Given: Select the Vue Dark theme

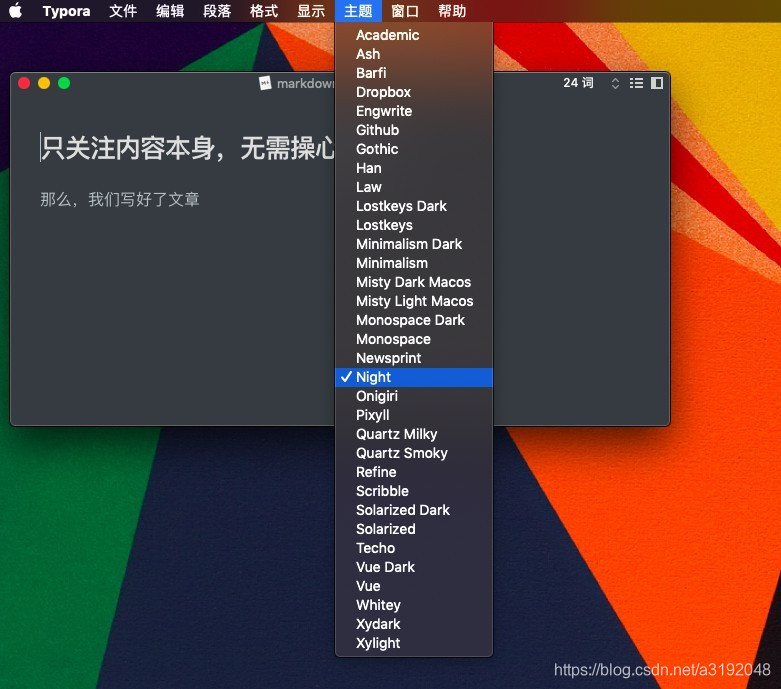Looking at the screenshot, I should (414, 567).
